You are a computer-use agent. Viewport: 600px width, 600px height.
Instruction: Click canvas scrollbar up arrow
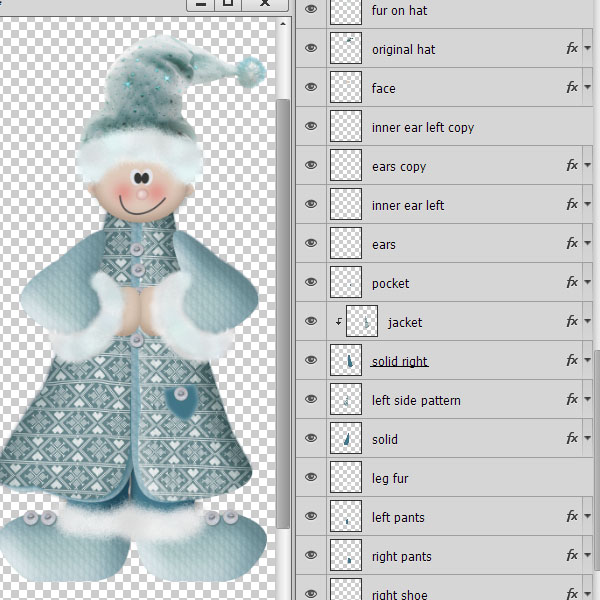[283, 24]
